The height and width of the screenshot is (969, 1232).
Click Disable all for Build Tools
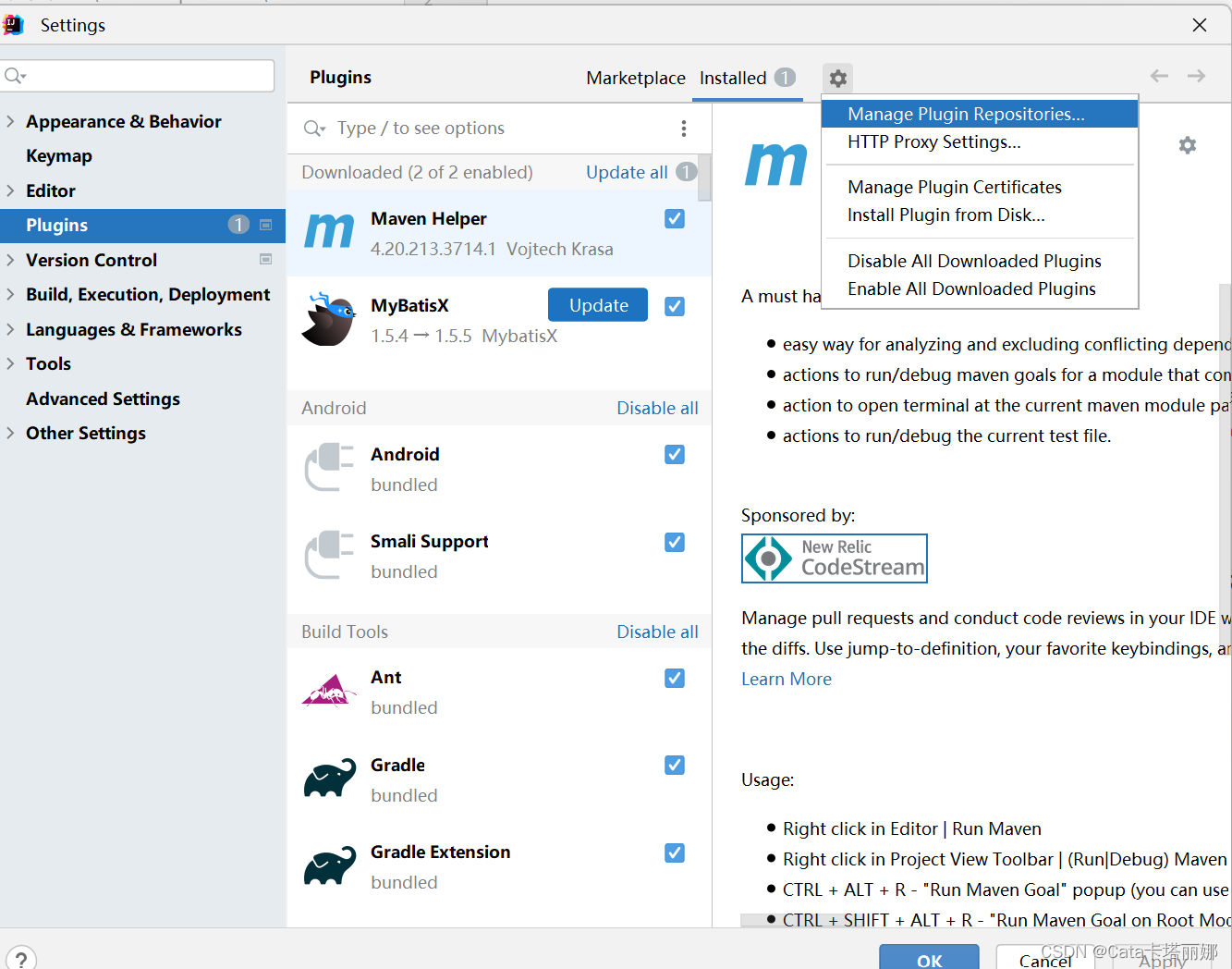[657, 632]
